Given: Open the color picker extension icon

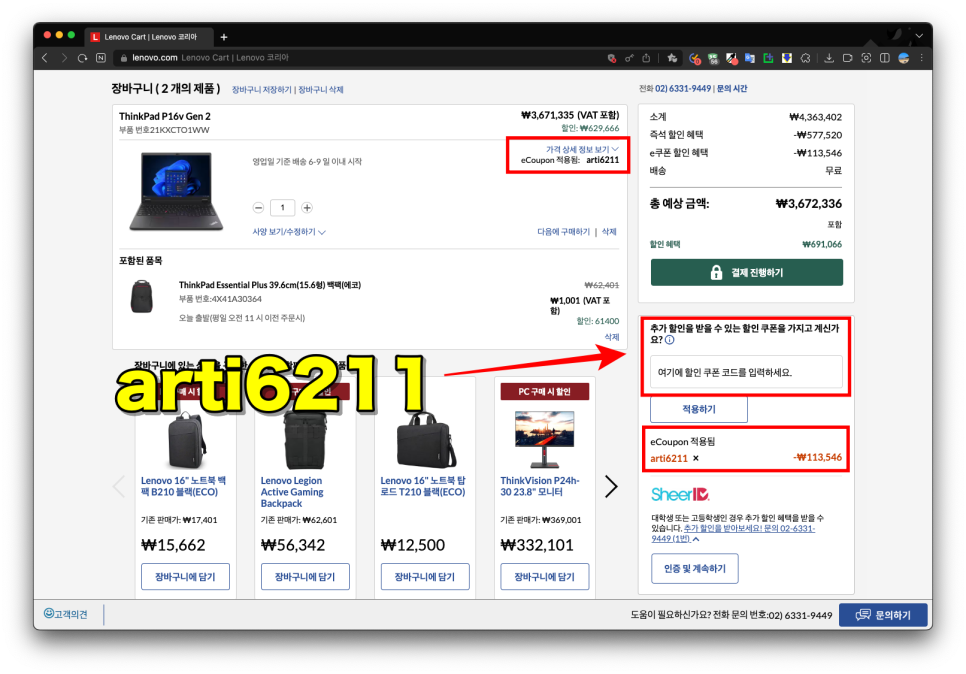Looking at the screenshot, I should coord(732,59).
